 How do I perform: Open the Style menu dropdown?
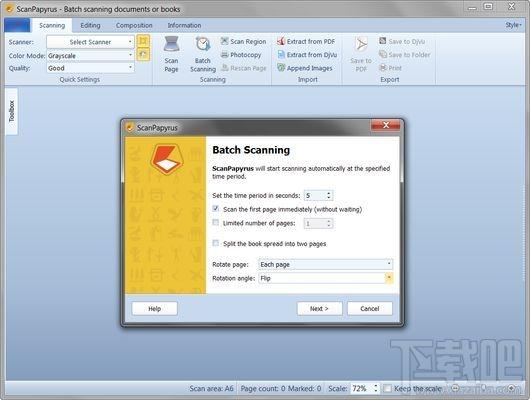(x=514, y=25)
